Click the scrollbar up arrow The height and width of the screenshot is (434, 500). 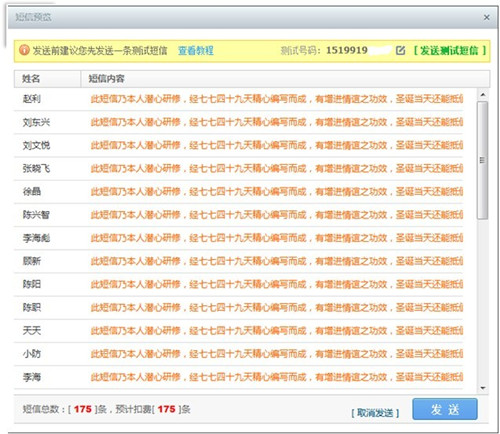pos(483,95)
